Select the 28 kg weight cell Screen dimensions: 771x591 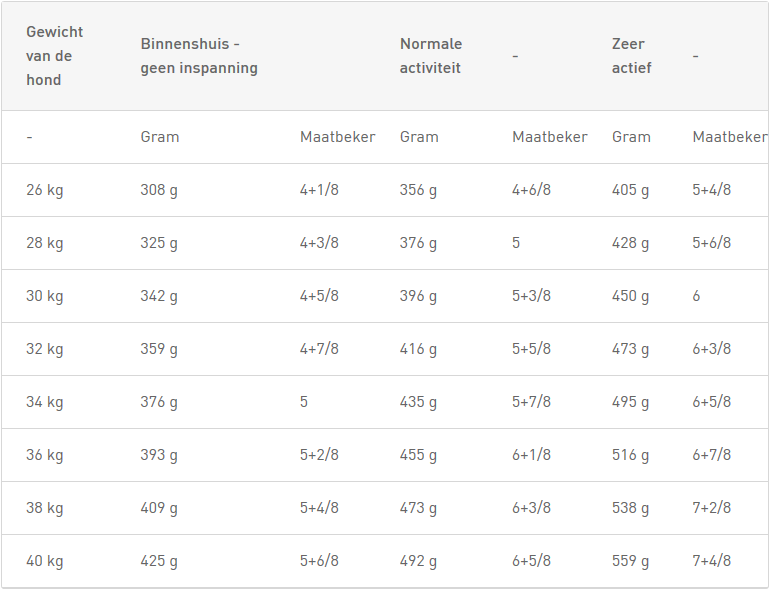tap(45, 243)
